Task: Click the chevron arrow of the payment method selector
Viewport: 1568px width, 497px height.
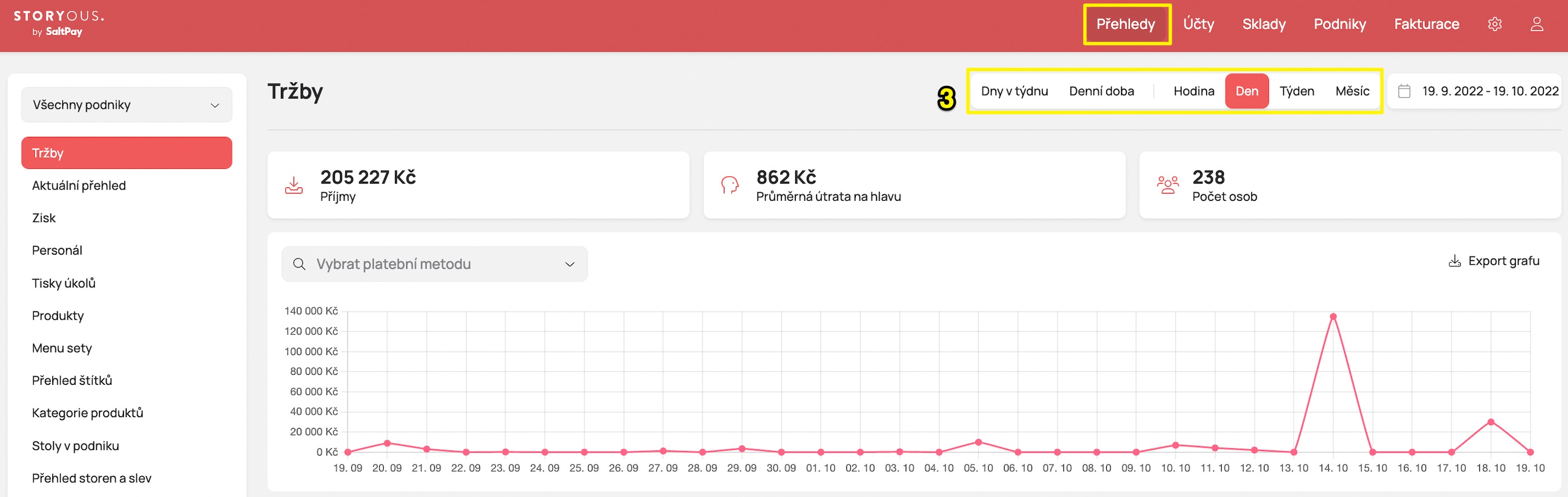Action: [x=570, y=264]
